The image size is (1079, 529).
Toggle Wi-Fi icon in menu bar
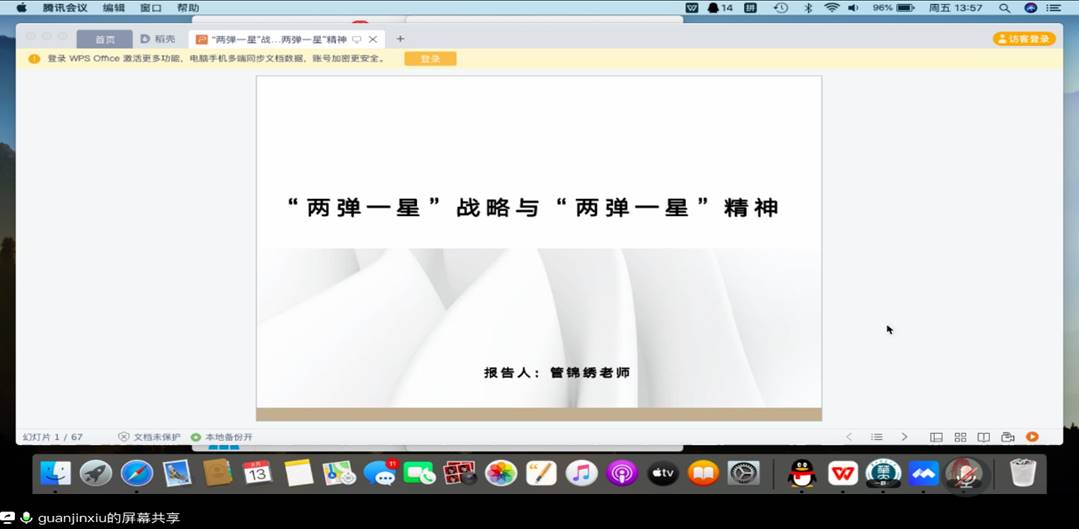tap(831, 8)
